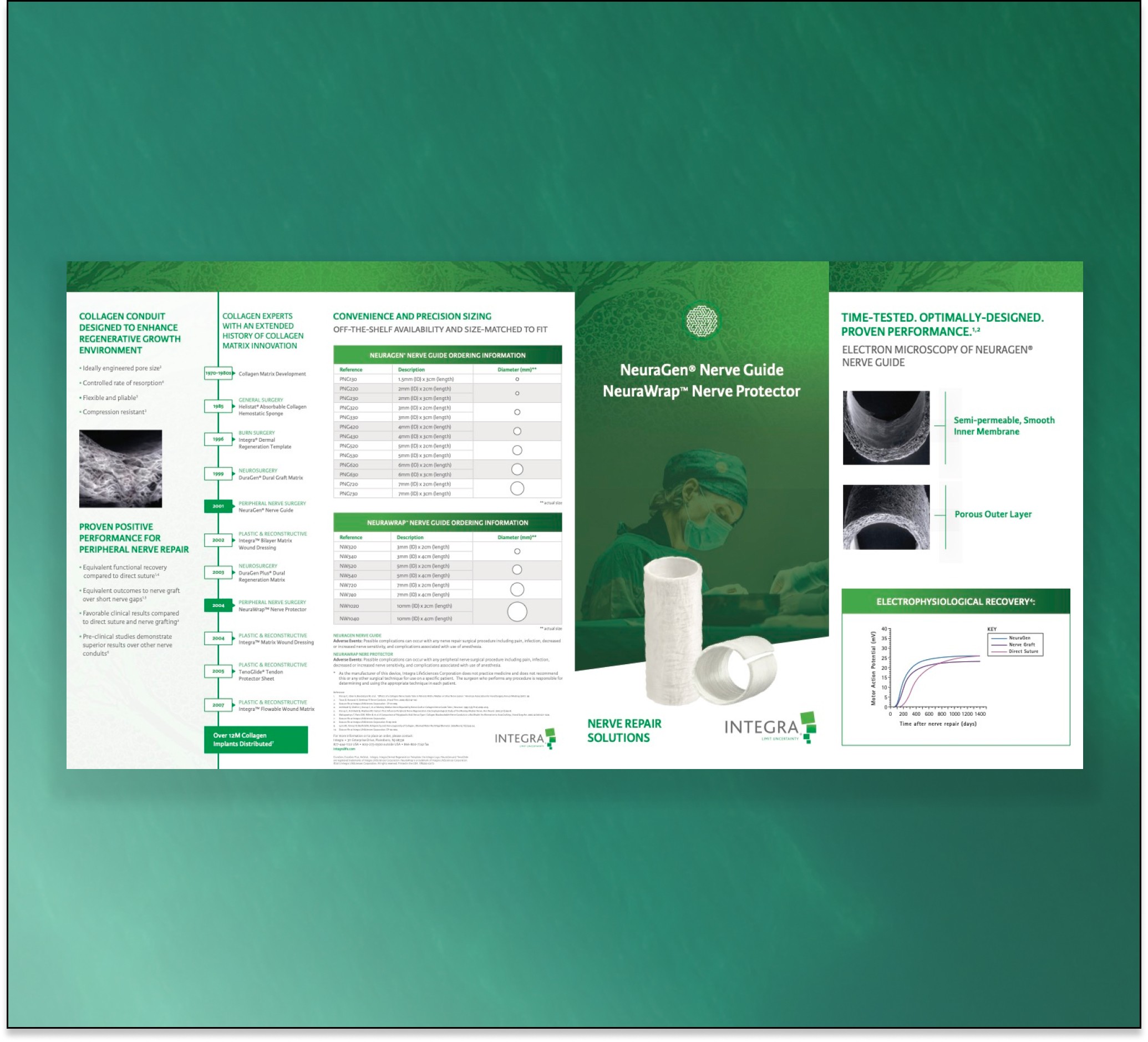The height and width of the screenshot is (1042, 1148).
Task: Click the large Integra logo on the cover panel
Action: (769, 728)
